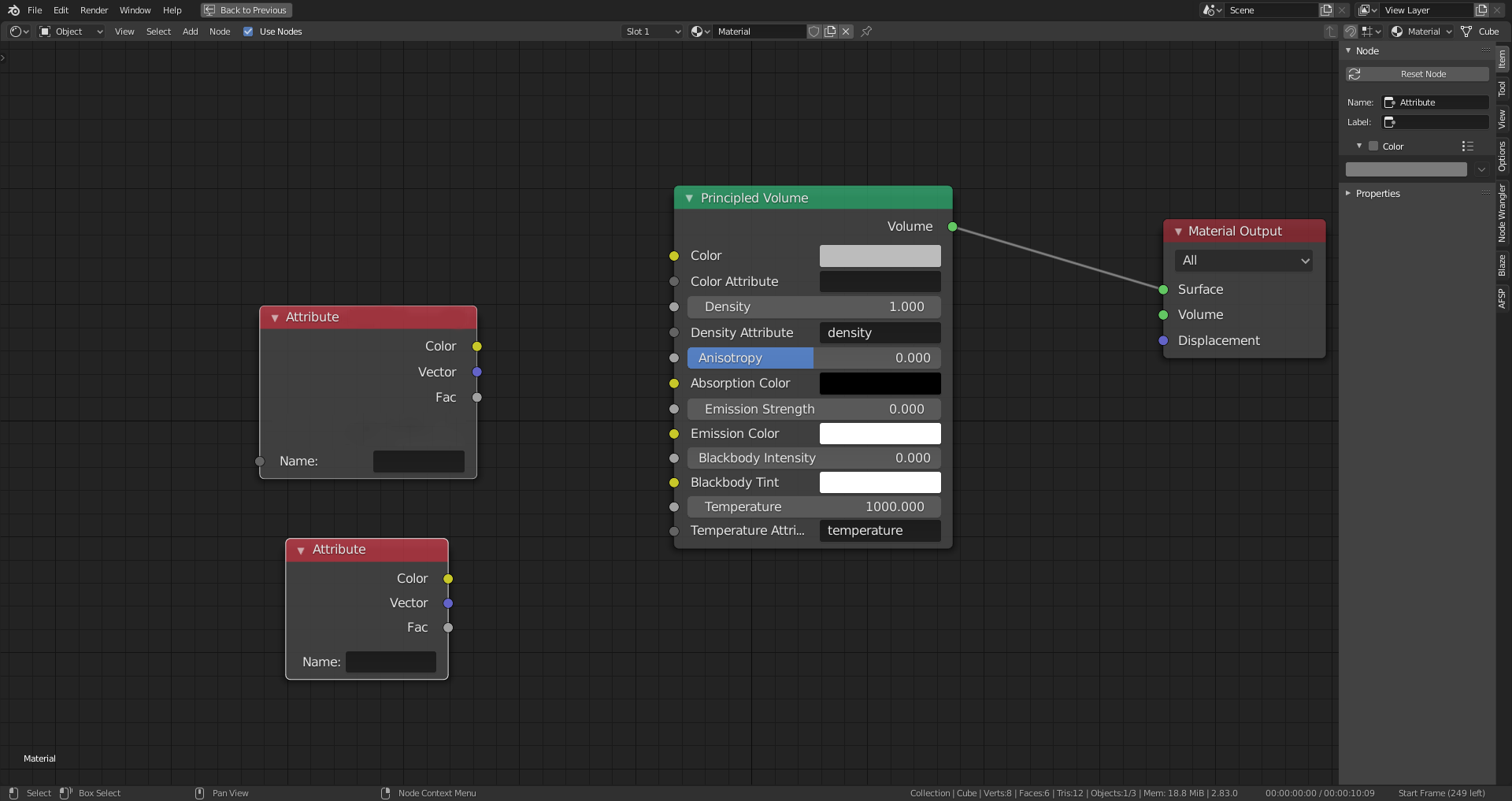The image size is (1512, 801).
Task: Click the fake user shield icon
Action: pos(814,32)
